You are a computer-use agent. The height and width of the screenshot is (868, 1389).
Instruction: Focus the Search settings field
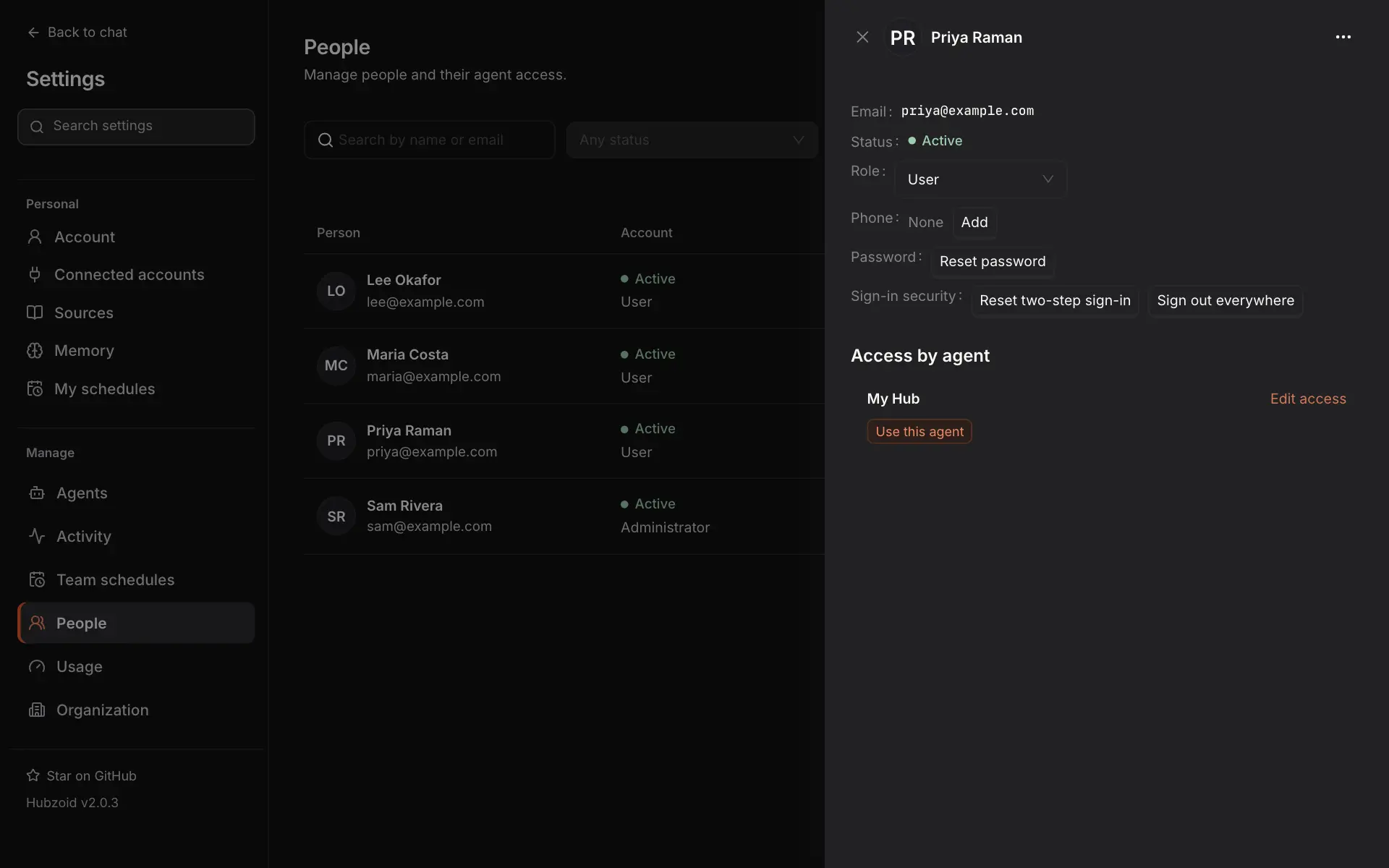pos(136,127)
